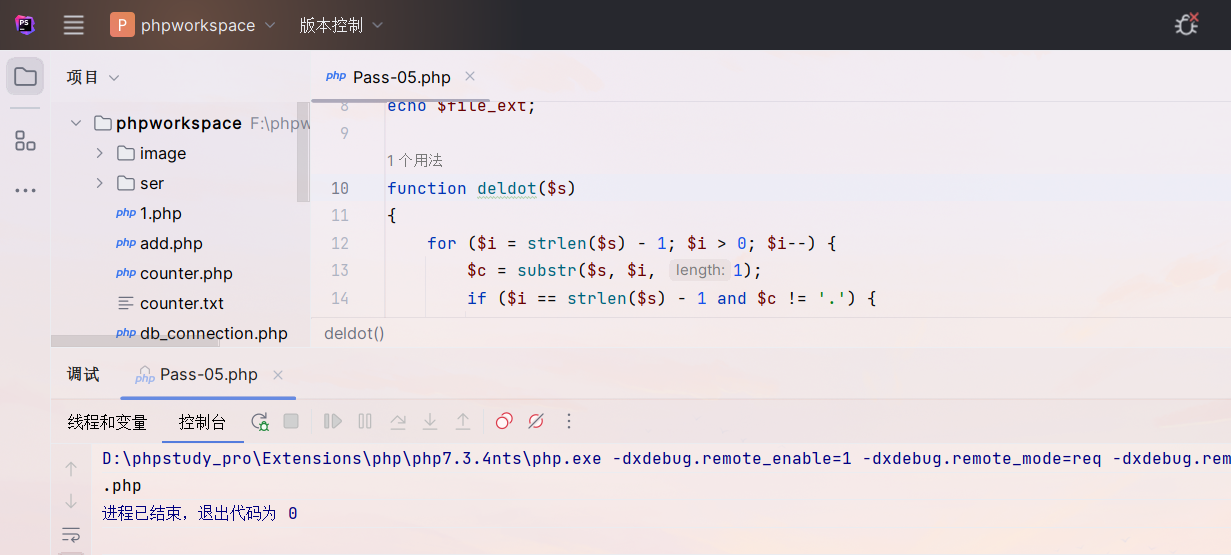Expand the image folder

(x=99, y=153)
